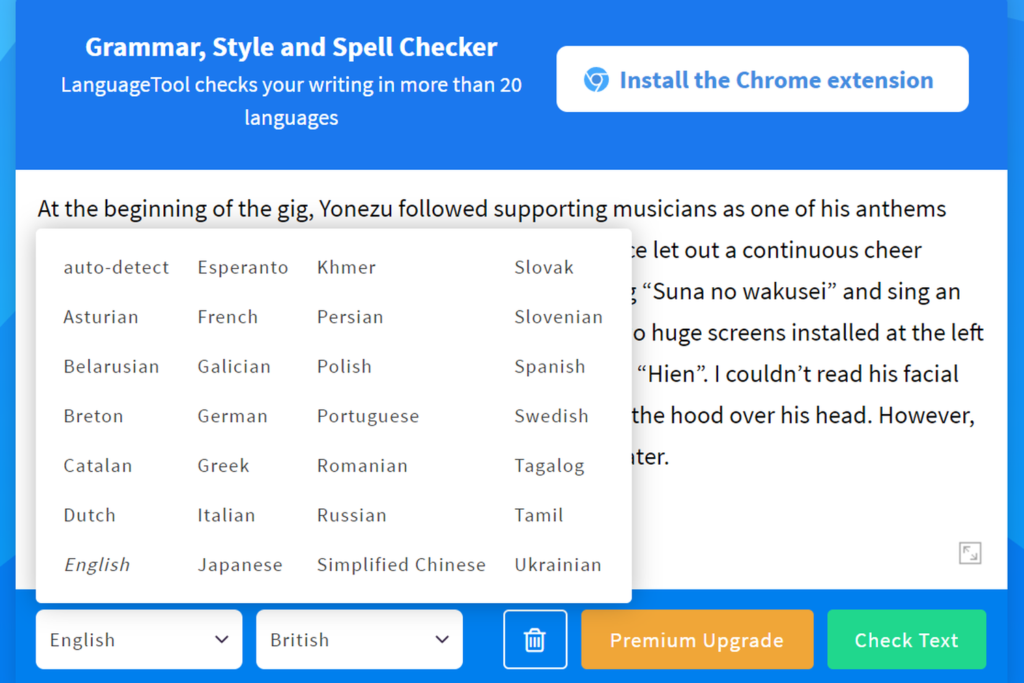Viewport: 1024px width, 683px height.
Task: Select the italic English menu entry
Action: (x=97, y=565)
